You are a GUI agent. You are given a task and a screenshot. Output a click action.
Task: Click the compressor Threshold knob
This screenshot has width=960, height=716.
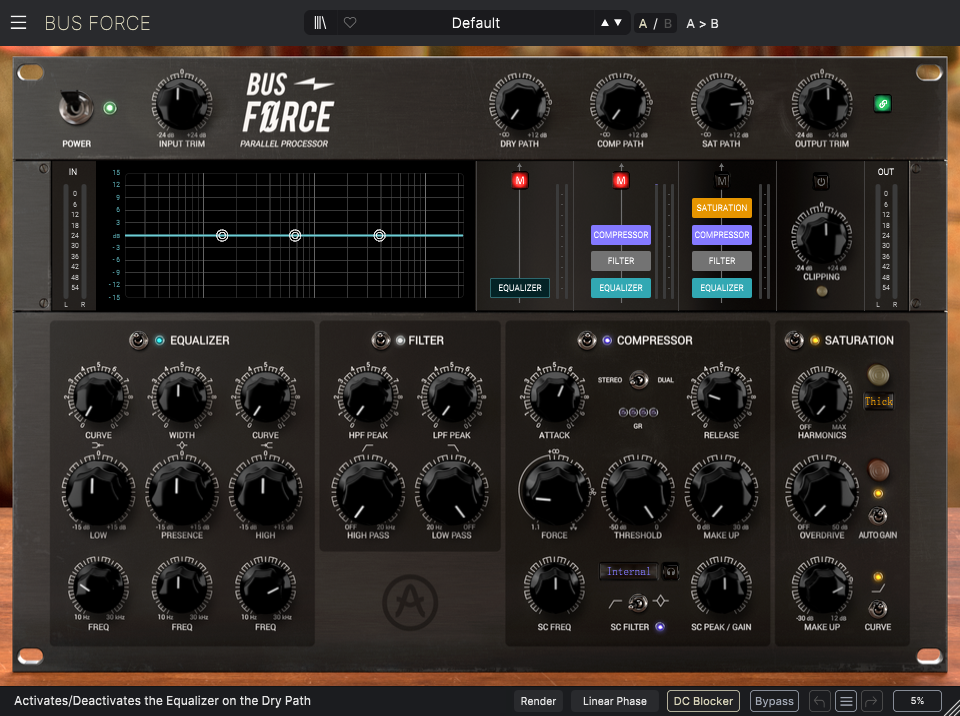coord(637,492)
